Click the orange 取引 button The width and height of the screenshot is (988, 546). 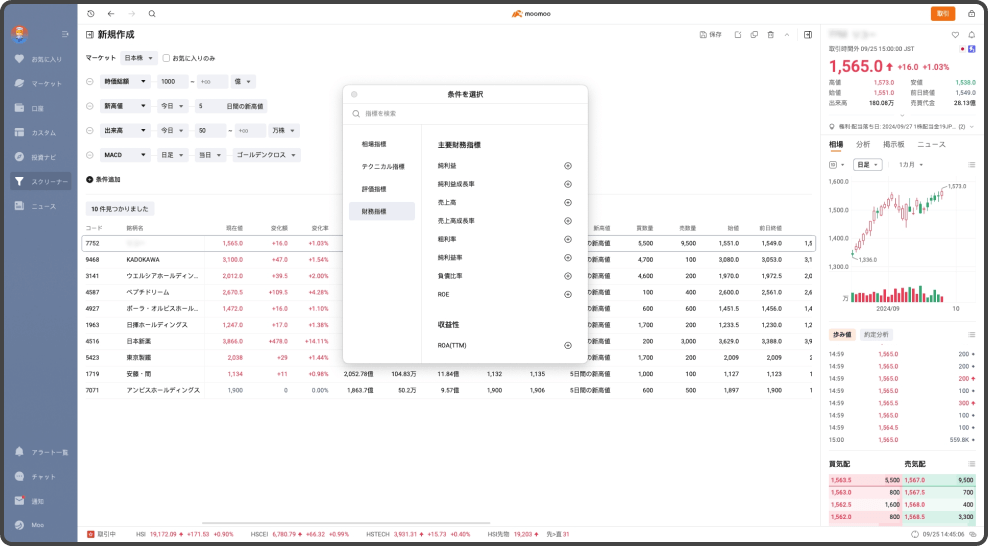click(x=942, y=14)
